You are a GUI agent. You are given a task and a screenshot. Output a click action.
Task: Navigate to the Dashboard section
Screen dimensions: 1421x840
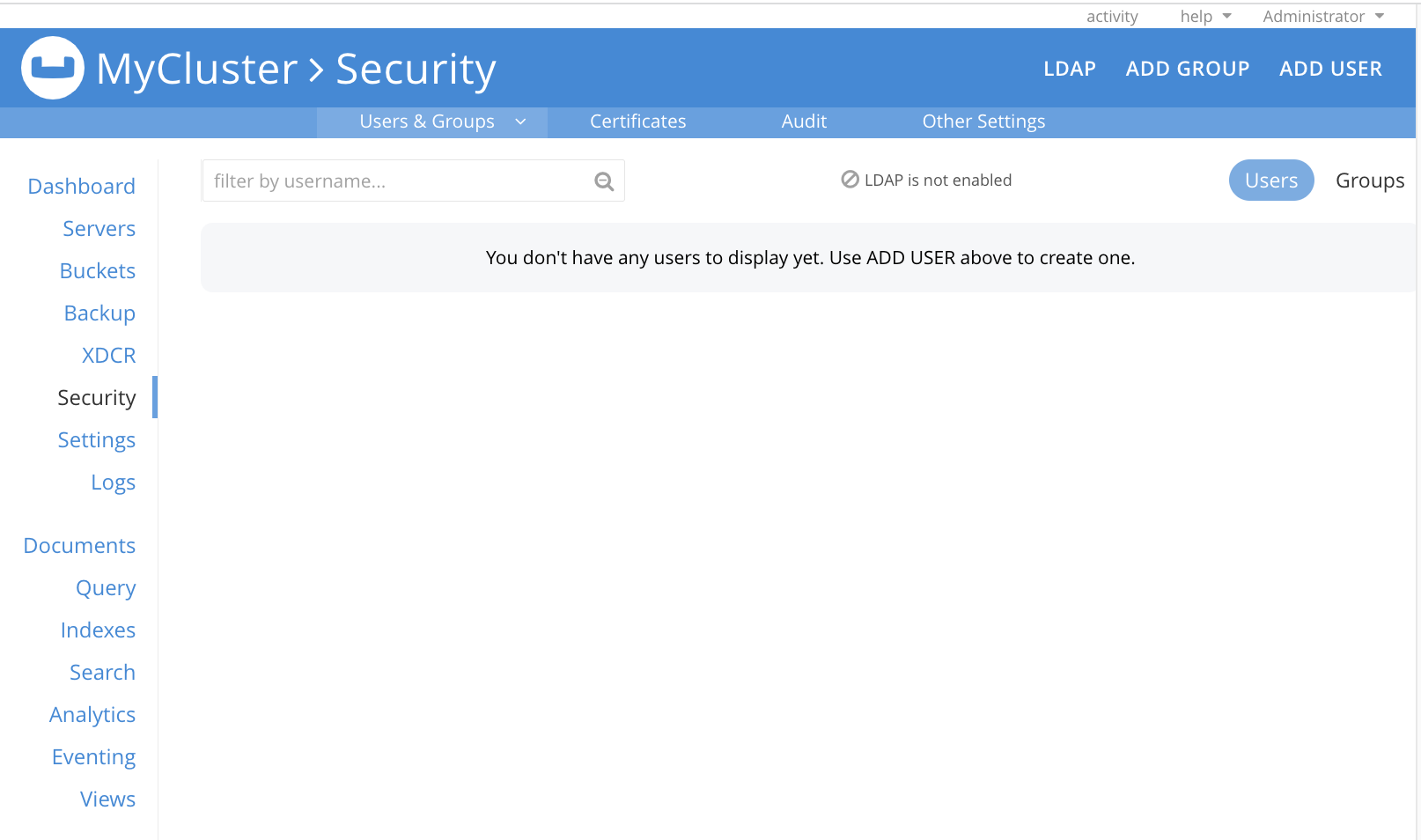point(81,186)
